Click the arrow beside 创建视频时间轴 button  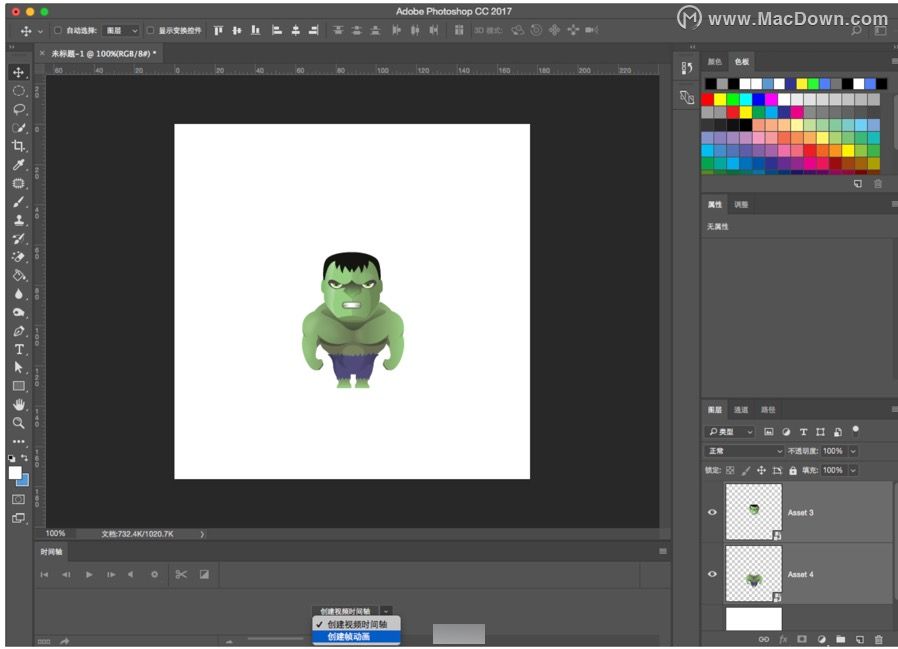387,611
